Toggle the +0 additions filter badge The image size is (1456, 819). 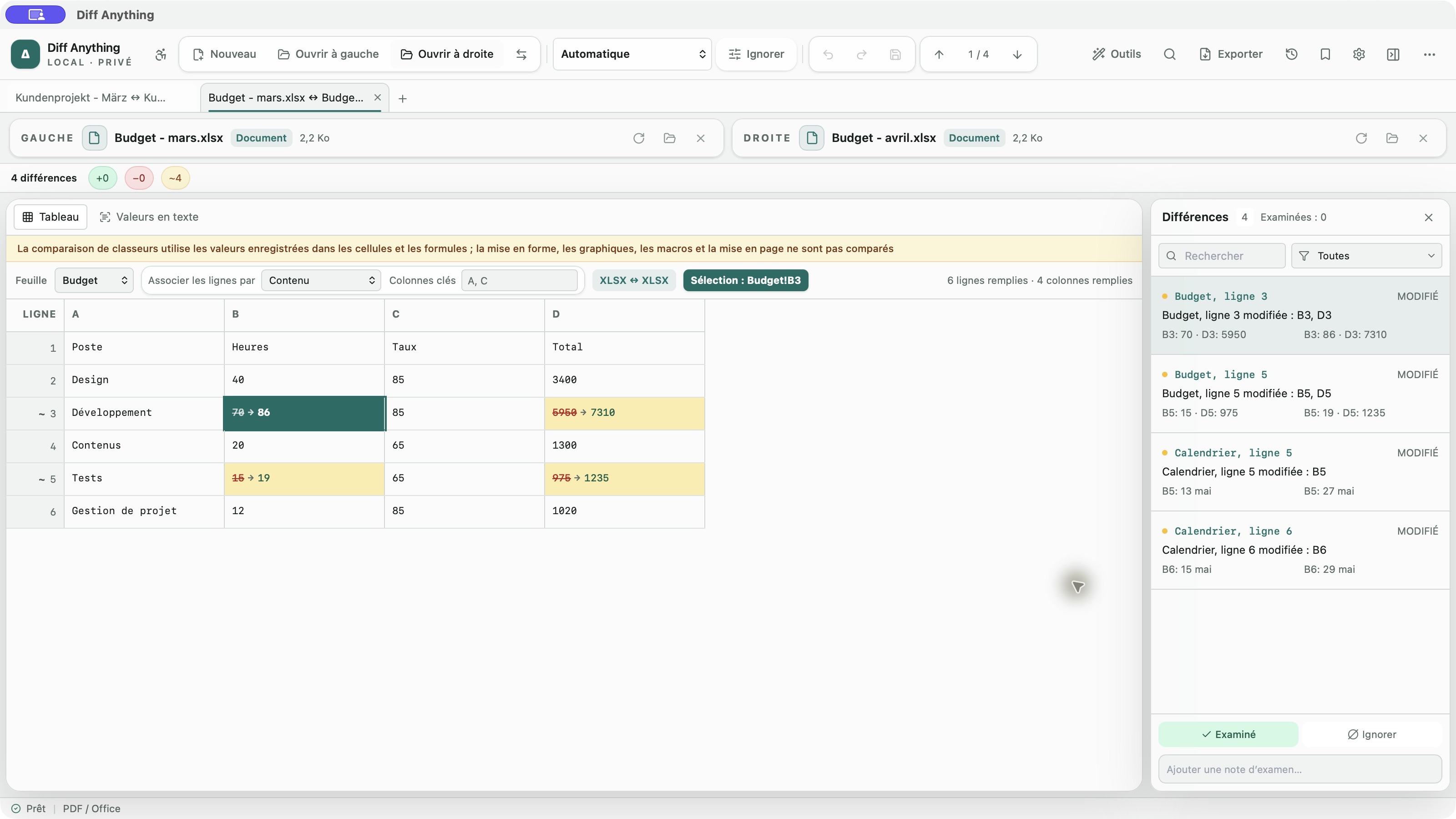(x=102, y=178)
